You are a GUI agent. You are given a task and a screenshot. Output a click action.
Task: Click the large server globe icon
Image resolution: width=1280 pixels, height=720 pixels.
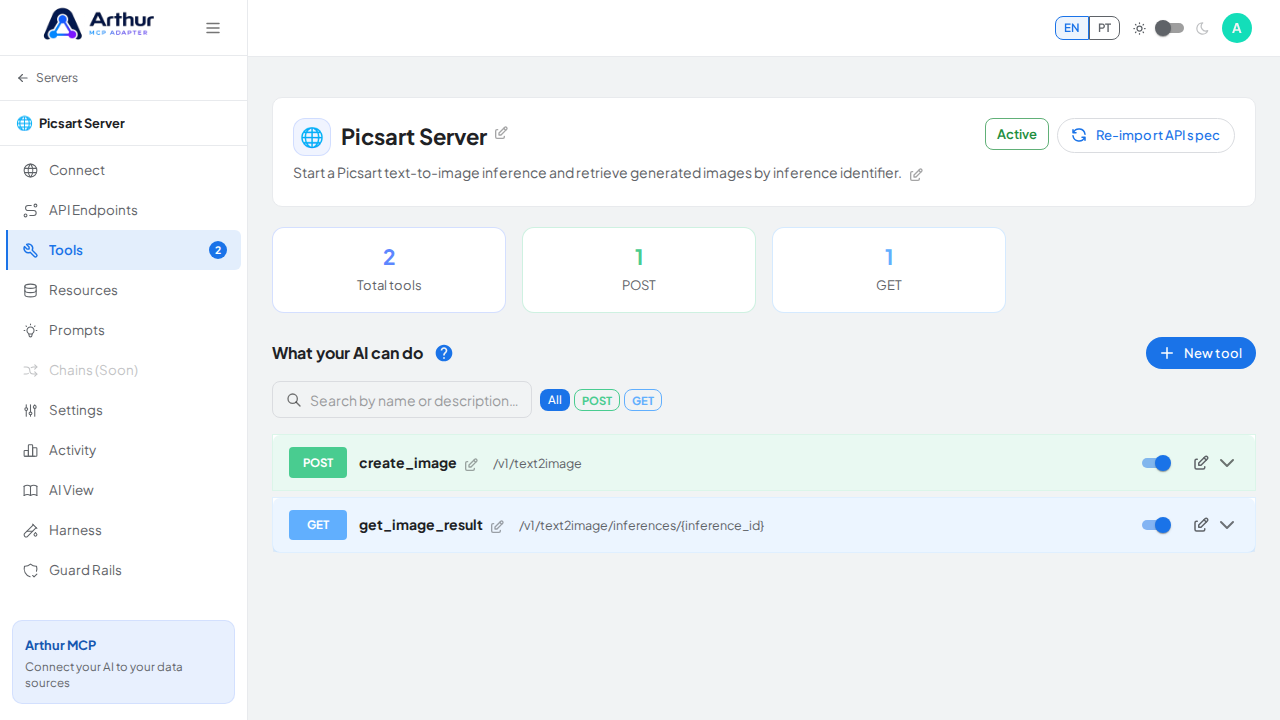point(312,137)
